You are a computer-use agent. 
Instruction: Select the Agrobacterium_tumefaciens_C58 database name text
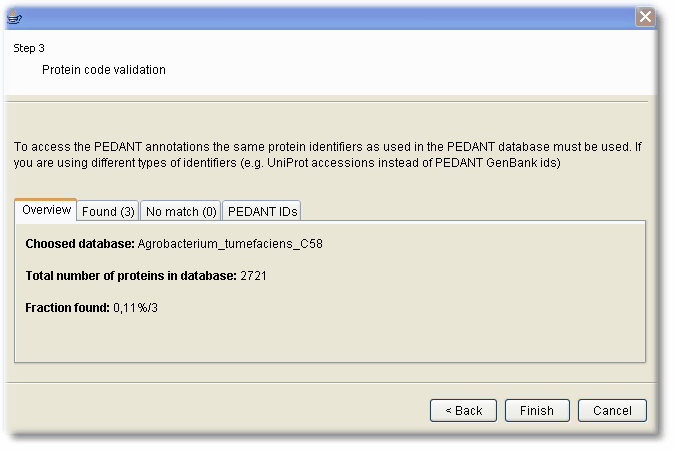(x=230, y=244)
